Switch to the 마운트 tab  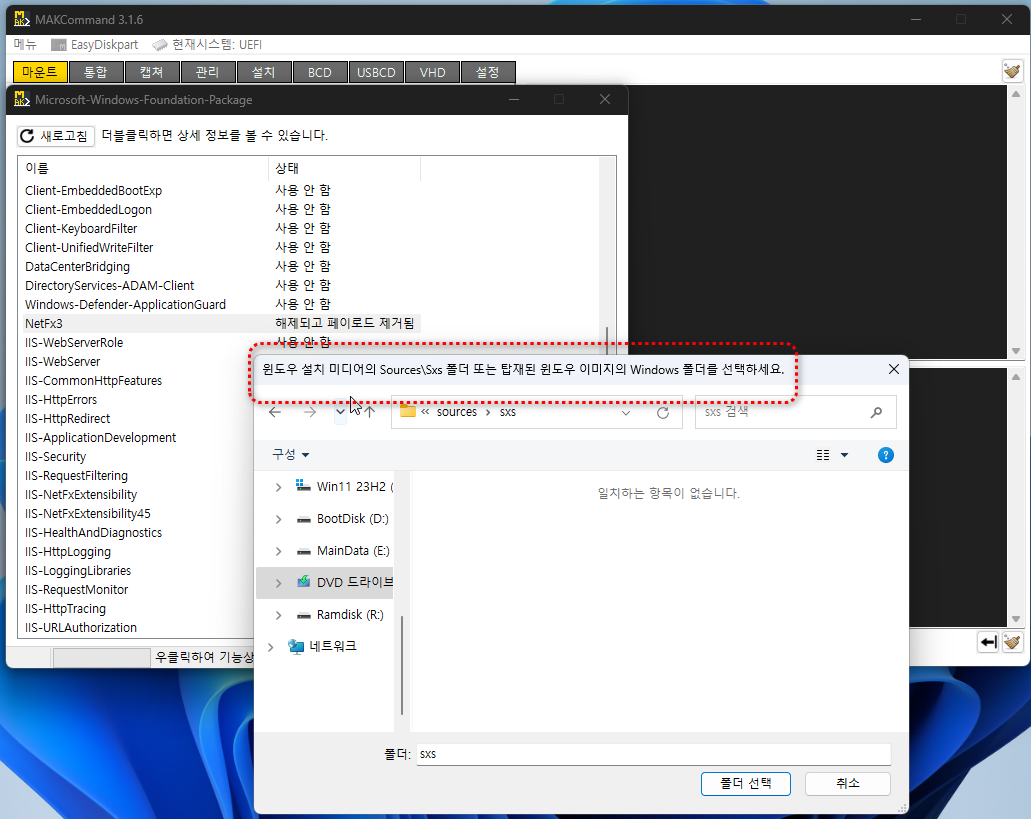tap(40, 72)
